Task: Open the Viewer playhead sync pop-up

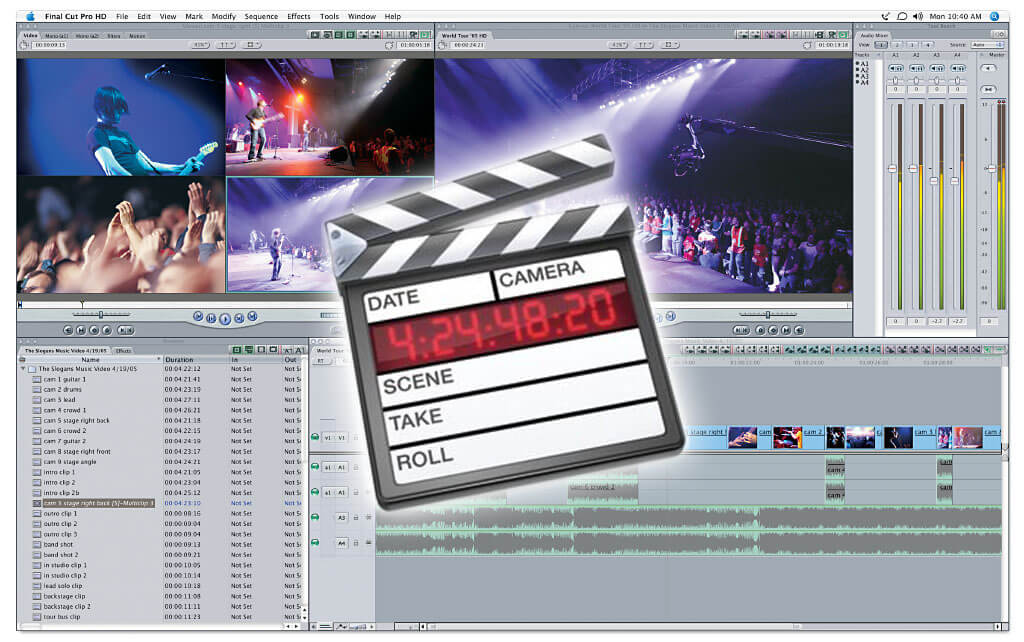Action: tap(225, 45)
